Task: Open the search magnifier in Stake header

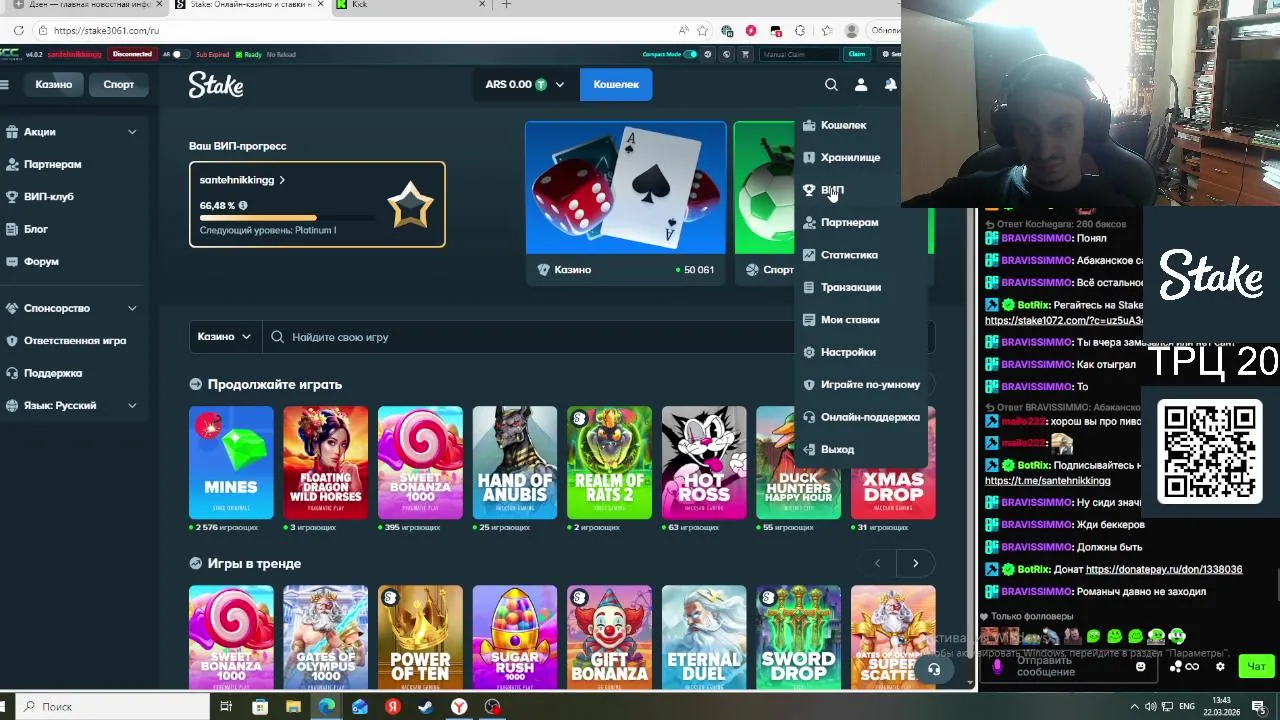Action: 831,85
